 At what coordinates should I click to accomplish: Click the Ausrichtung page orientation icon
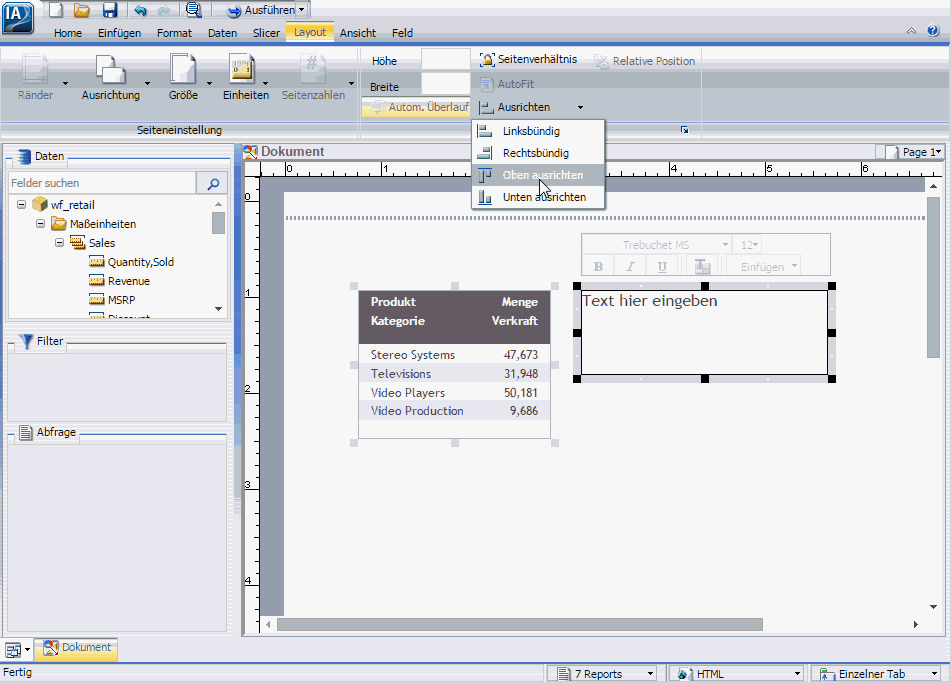[x=110, y=69]
